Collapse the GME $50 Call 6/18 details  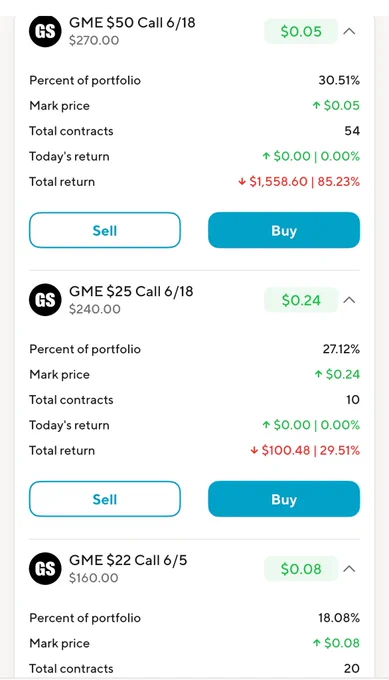tap(350, 31)
